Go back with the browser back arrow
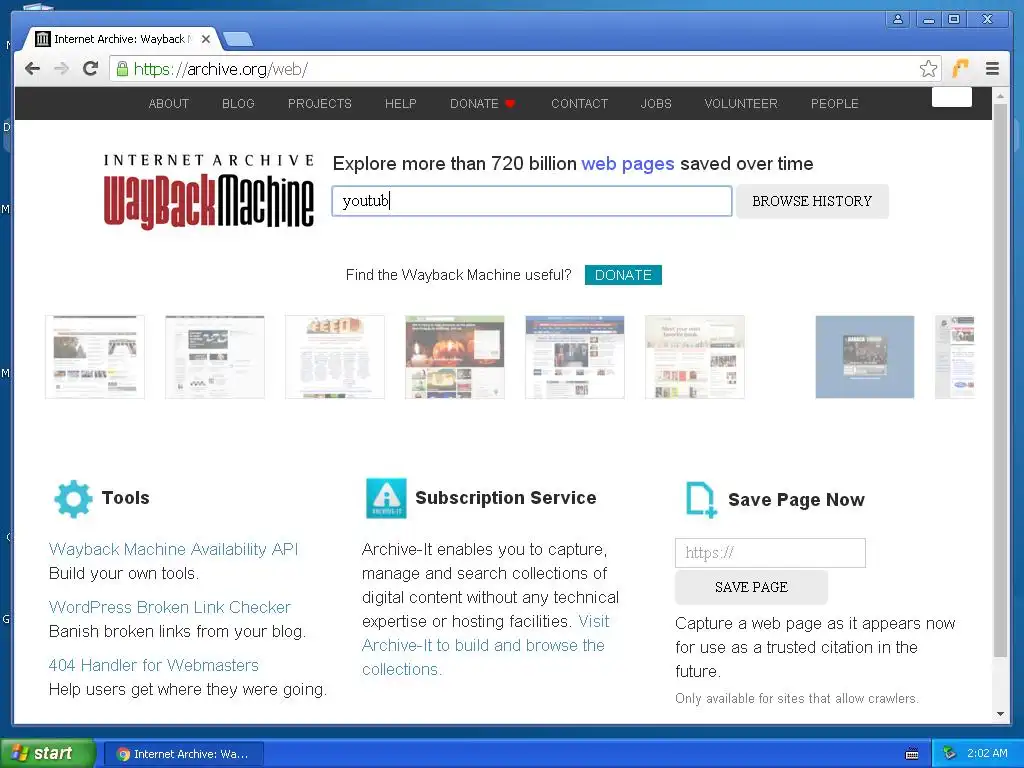The width and height of the screenshot is (1024, 768). pos(32,69)
